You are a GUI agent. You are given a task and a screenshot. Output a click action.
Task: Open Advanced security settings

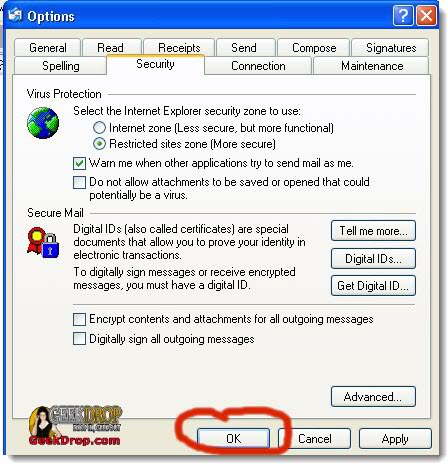[373, 397]
